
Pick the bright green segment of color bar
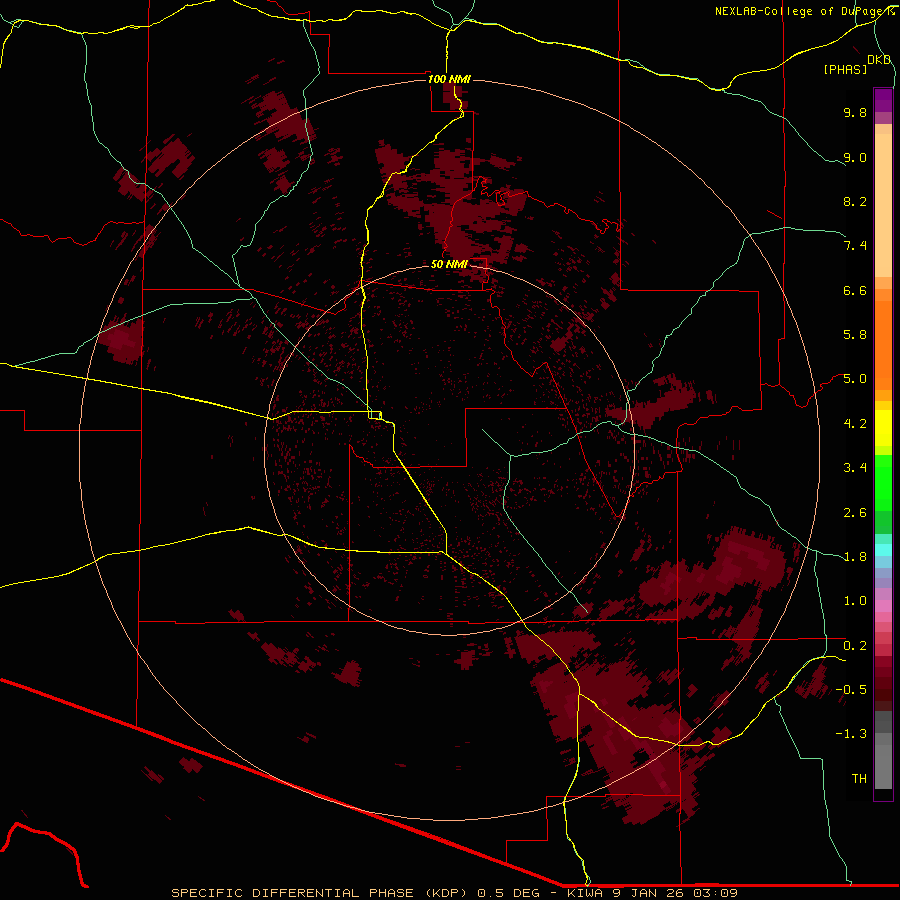tap(883, 482)
